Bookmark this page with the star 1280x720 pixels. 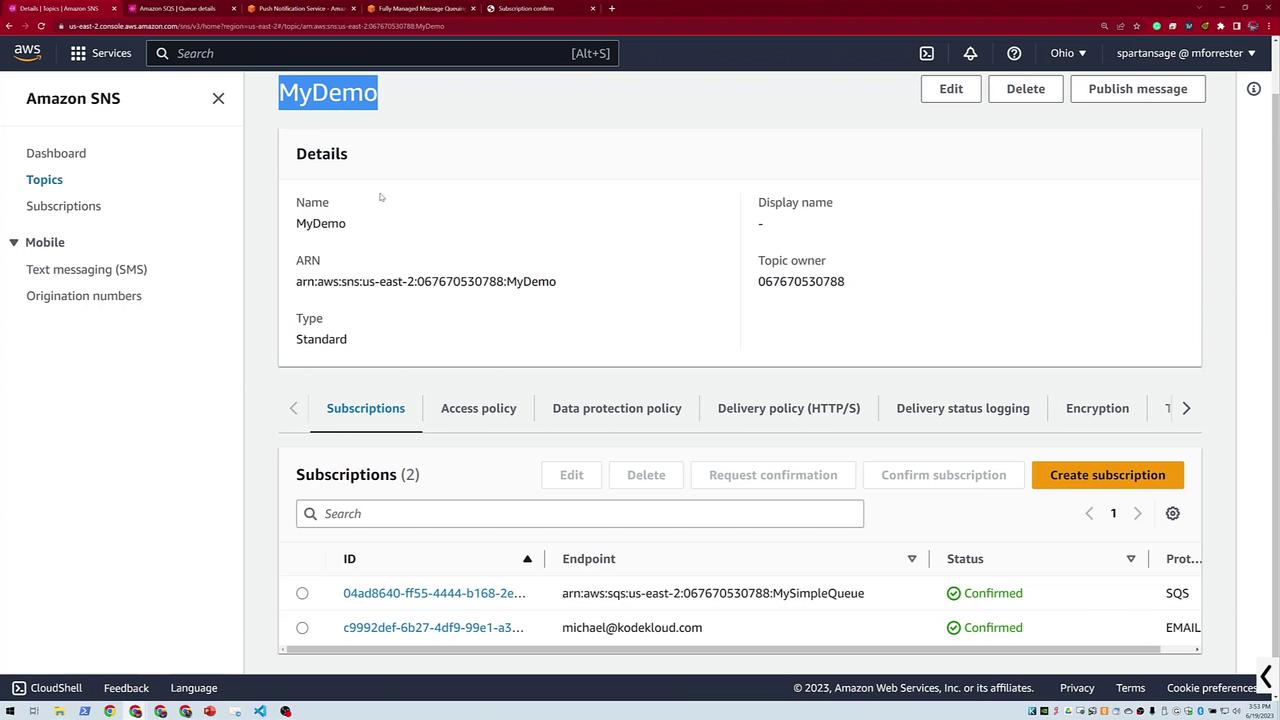pyautogui.click(x=1137, y=26)
